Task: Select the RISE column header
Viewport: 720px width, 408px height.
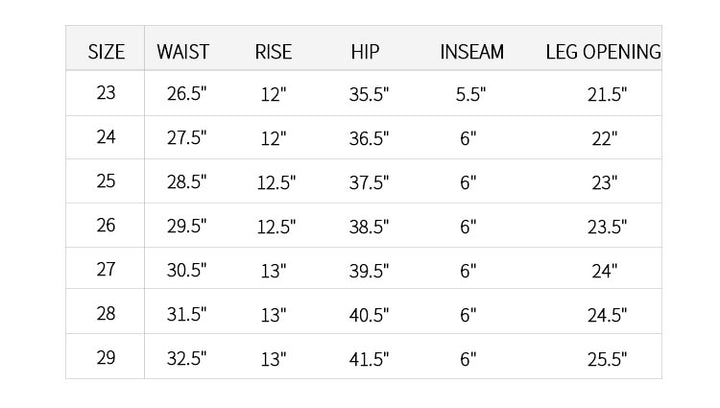Action: coord(273,51)
